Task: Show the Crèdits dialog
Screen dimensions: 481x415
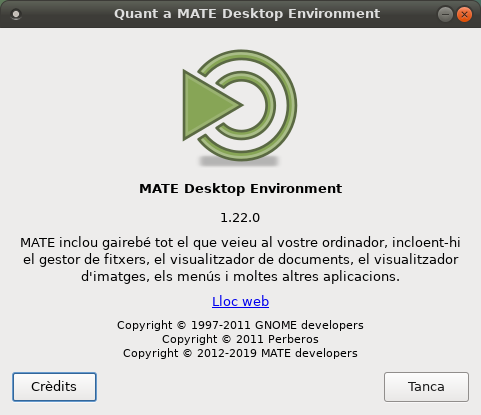Action: [x=54, y=387]
